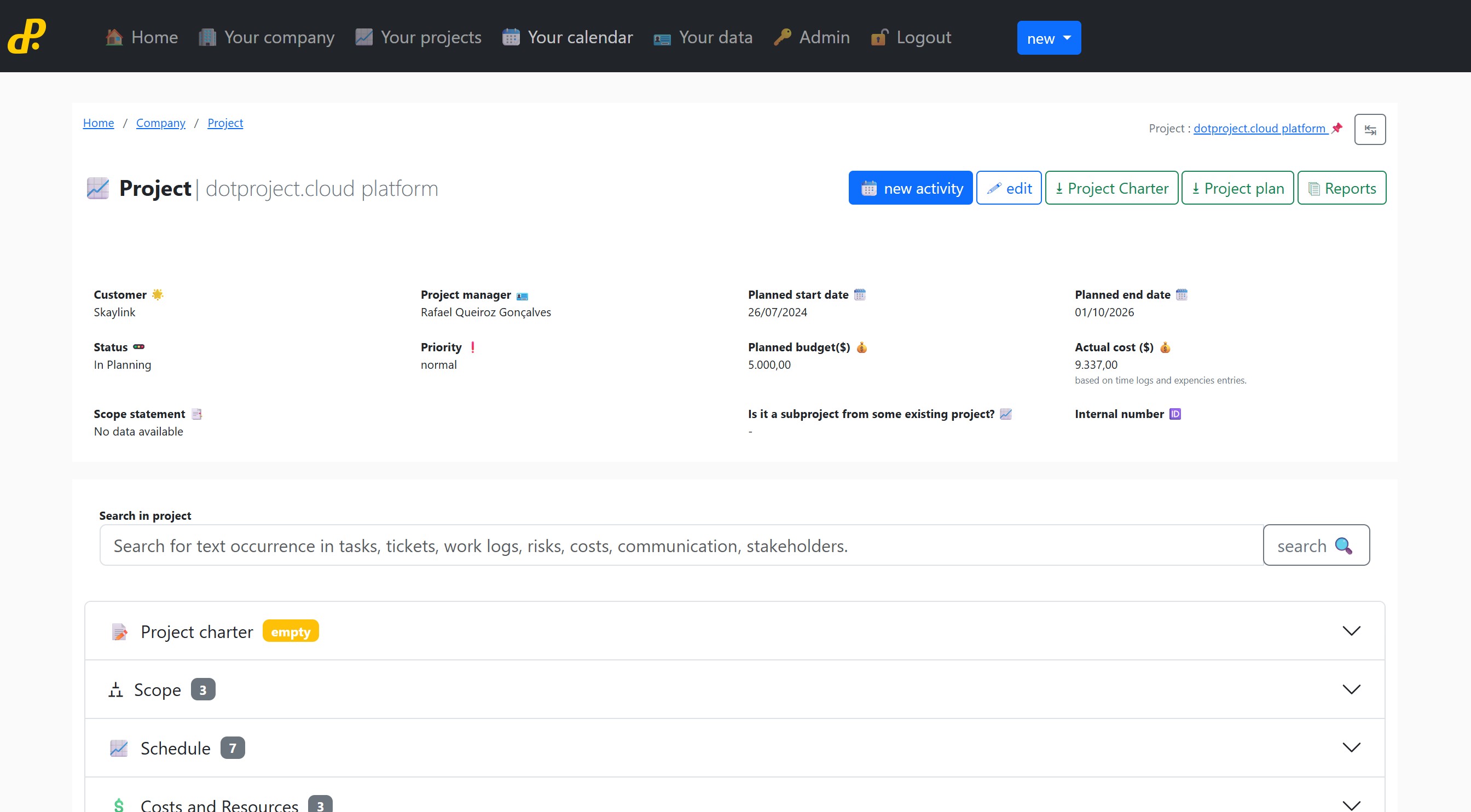
Task: Click the money bag icon beside Actual cost
Action: [1165, 347]
